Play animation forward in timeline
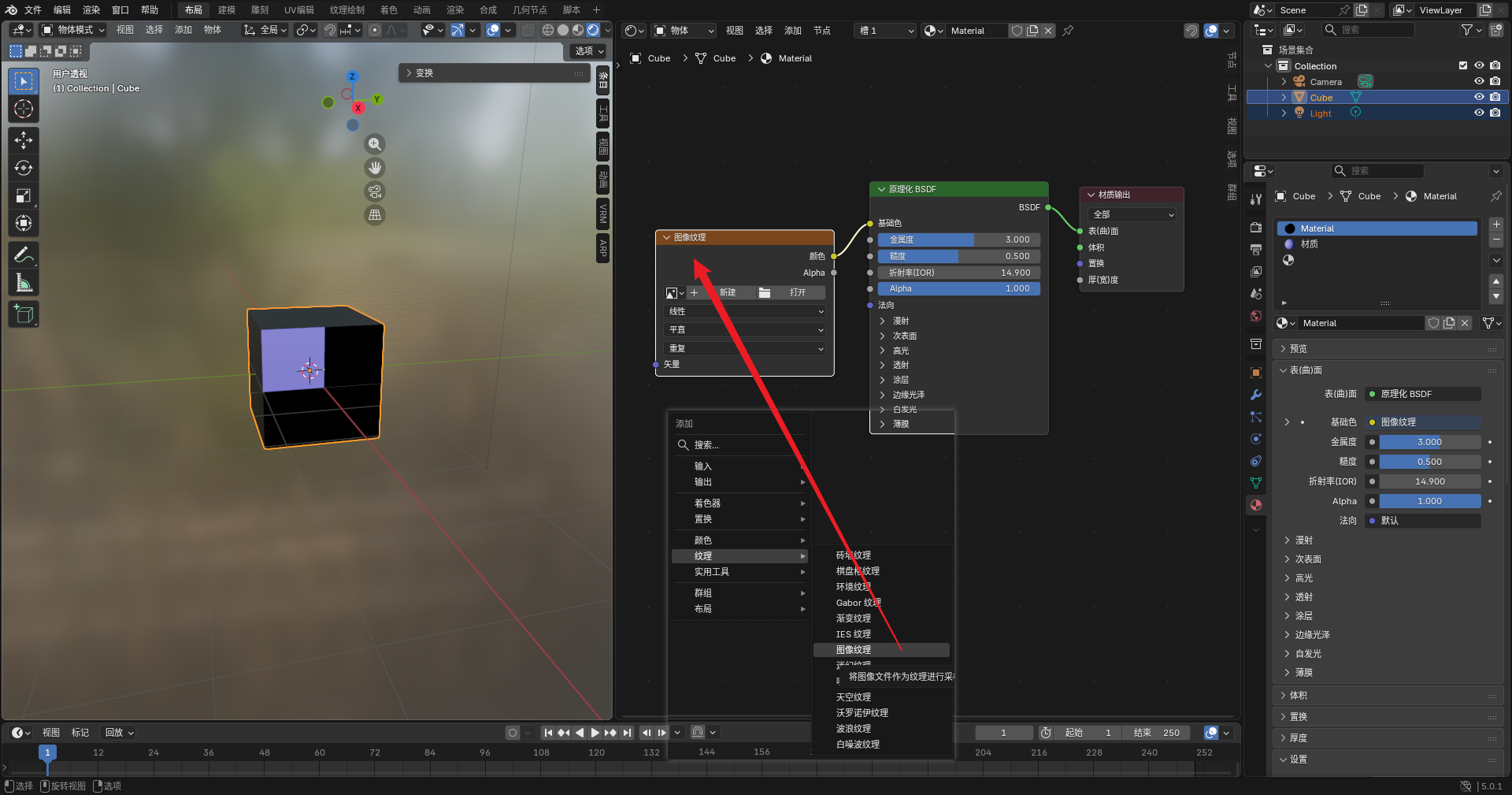This screenshot has height=795, width=1512. click(x=595, y=733)
